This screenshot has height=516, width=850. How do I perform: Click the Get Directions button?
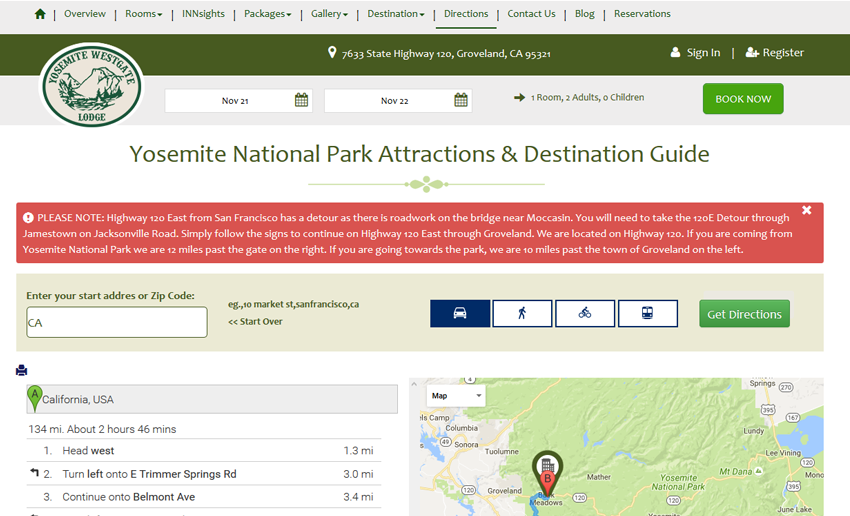coord(744,314)
